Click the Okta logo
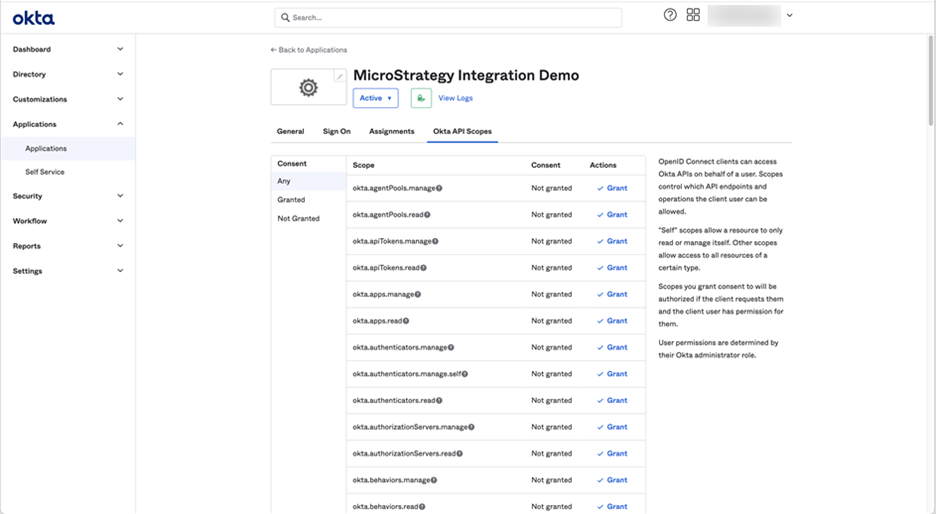Viewport: 936px width, 514px height. point(33,19)
